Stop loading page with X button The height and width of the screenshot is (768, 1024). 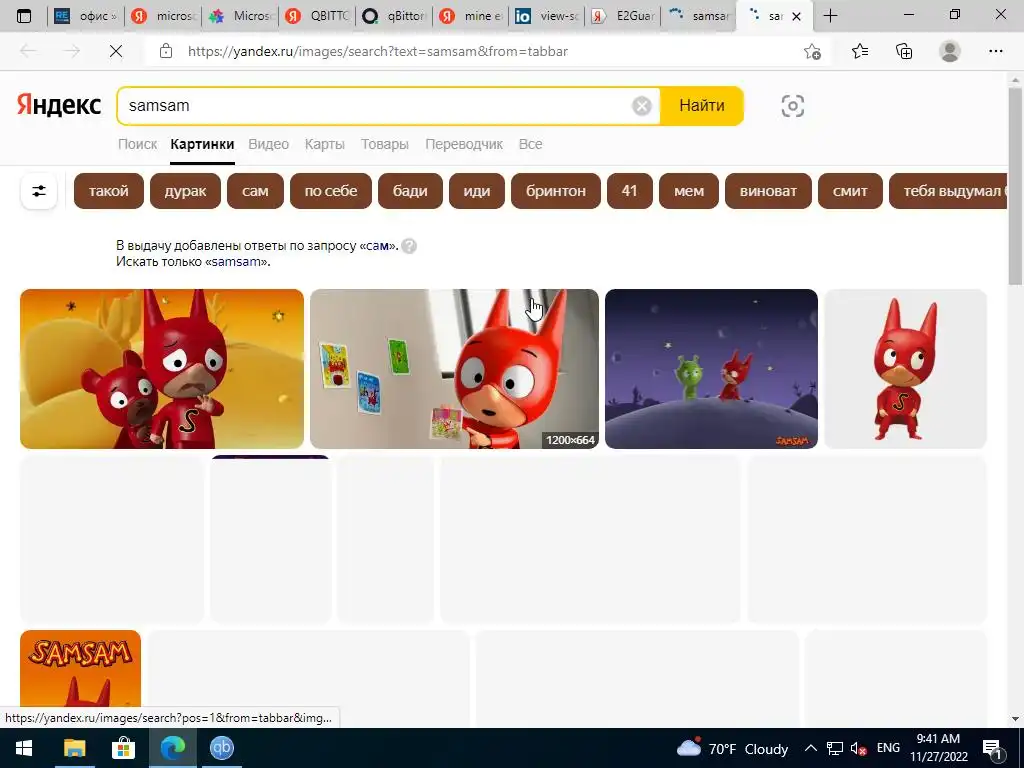click(x=116, y=51)
